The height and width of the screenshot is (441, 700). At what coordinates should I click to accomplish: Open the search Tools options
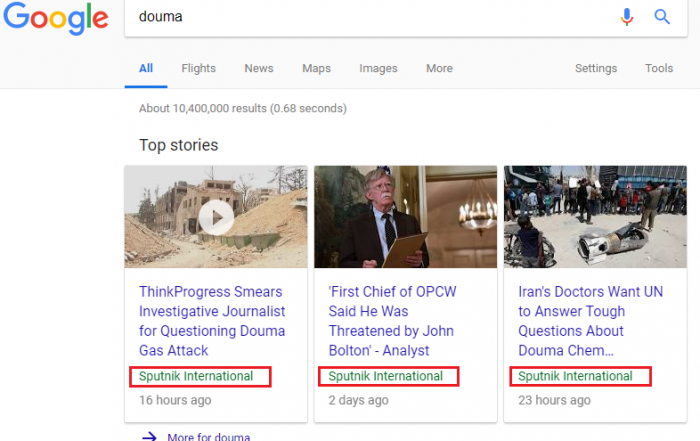point(659,68)
